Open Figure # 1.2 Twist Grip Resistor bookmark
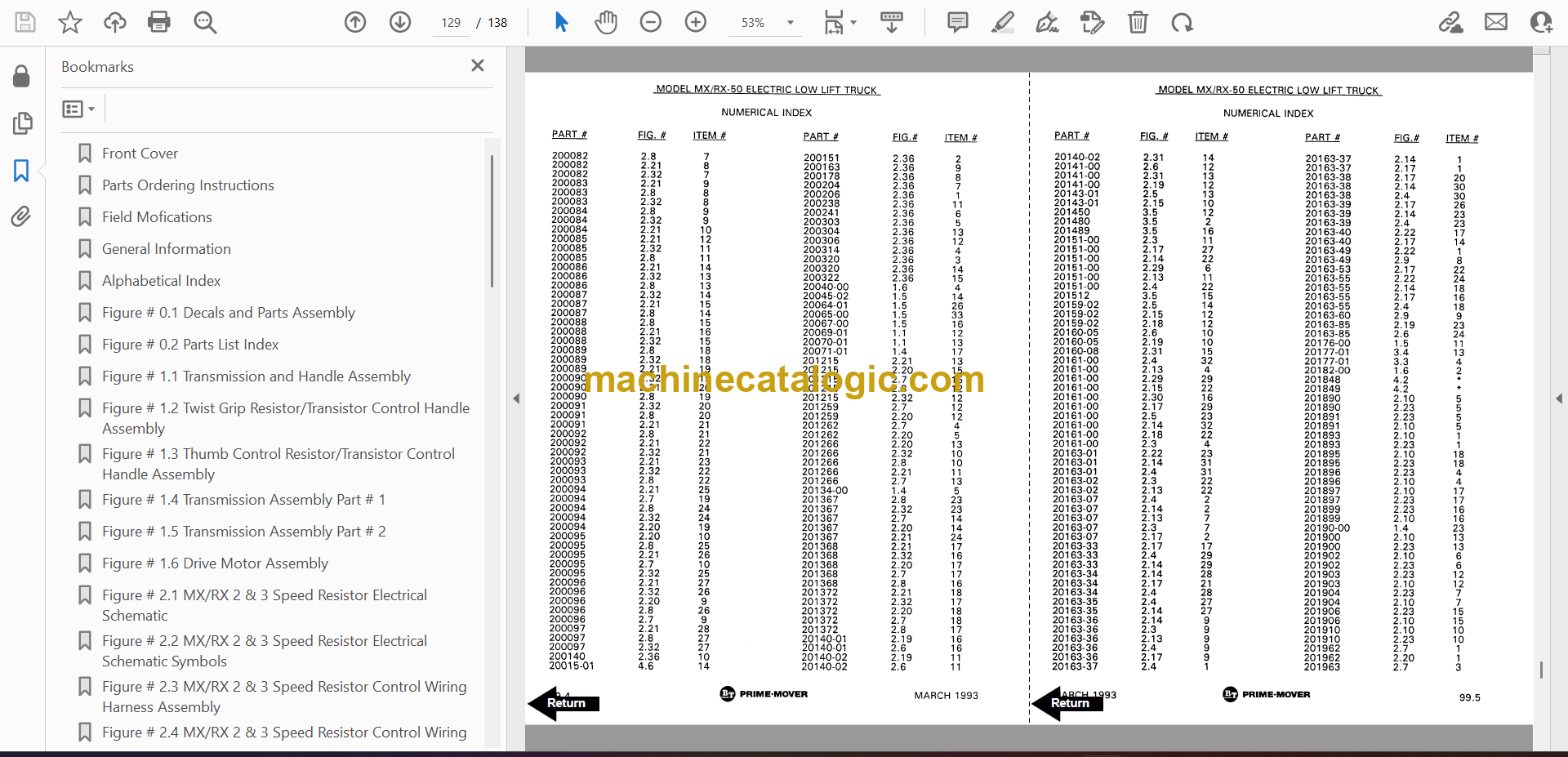Image resolution: width=1568 pixels, height=757 pixels. [285, 418]
